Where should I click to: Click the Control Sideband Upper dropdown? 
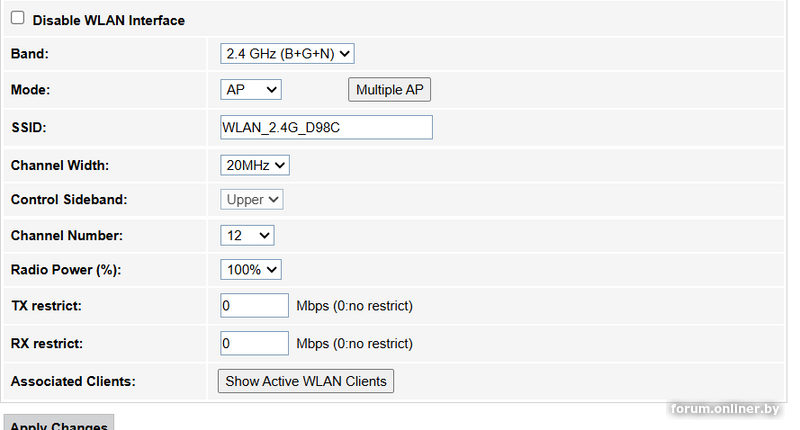(x=252, y=199)
